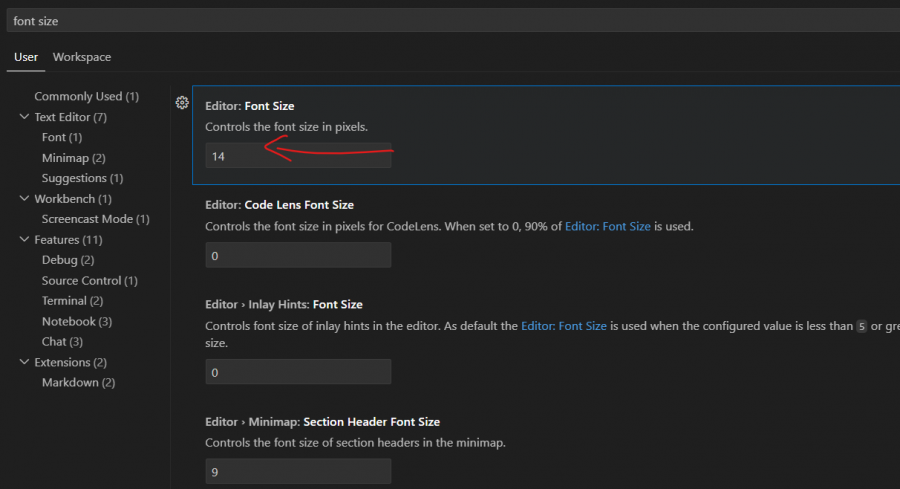Image resolution: width=900 pixels, height=489 pixels.
Task: Select Markdown under Extensions
Action: (x=78, y=383)
